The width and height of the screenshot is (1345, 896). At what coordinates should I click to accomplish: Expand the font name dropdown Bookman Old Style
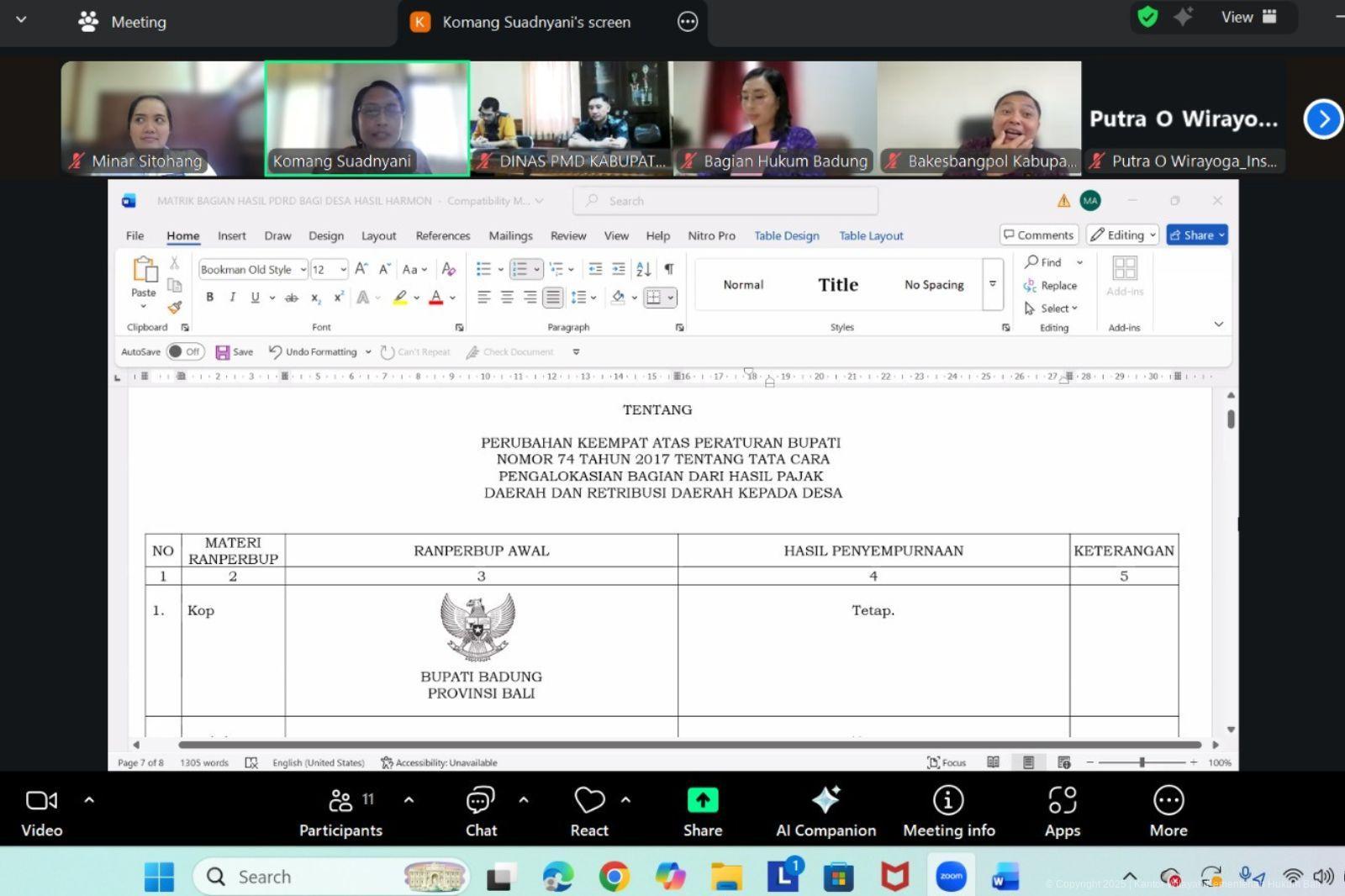pos(303,270)
